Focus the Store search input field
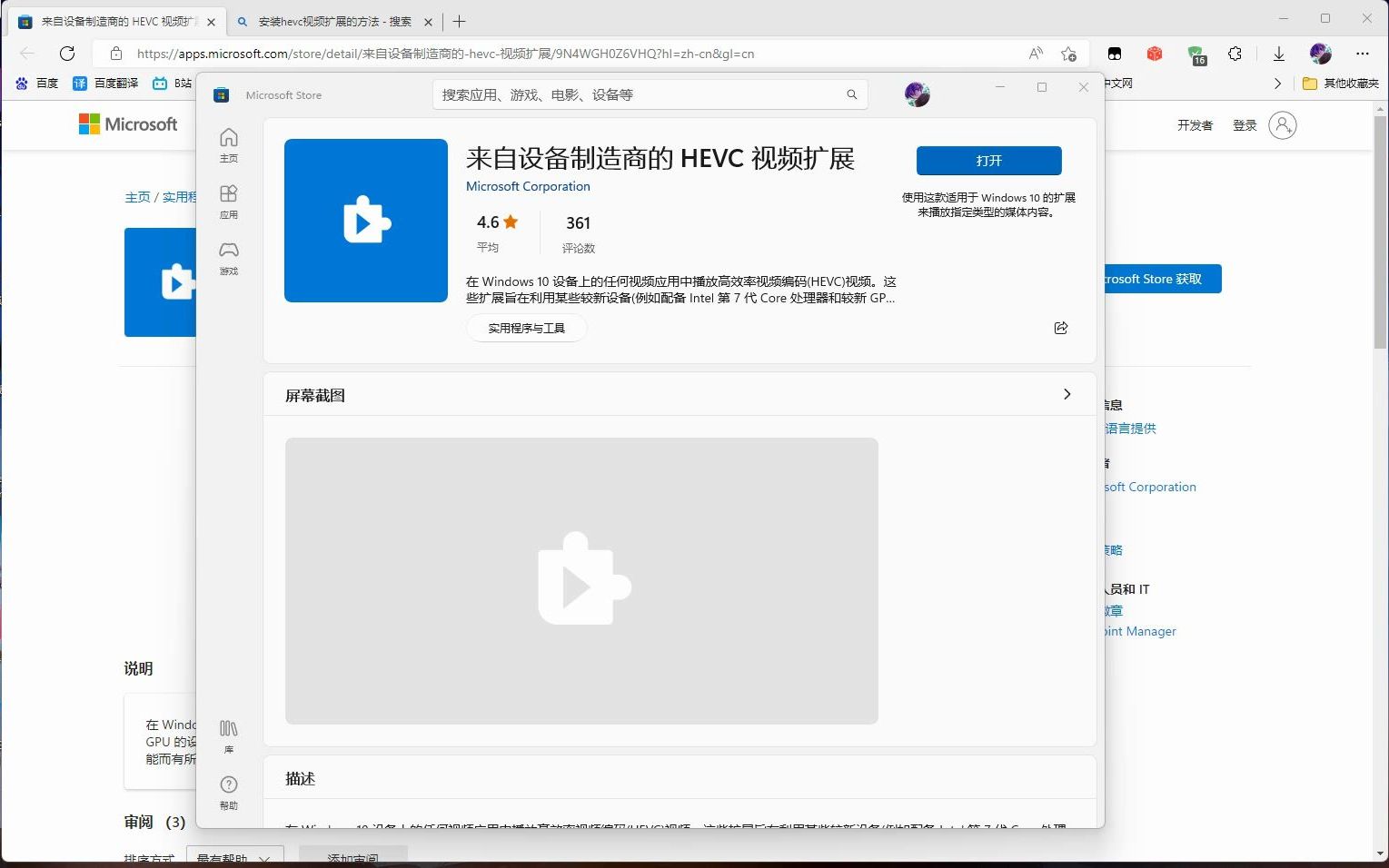The height and width of the screenshot is (868, 1389). [650, 94]
